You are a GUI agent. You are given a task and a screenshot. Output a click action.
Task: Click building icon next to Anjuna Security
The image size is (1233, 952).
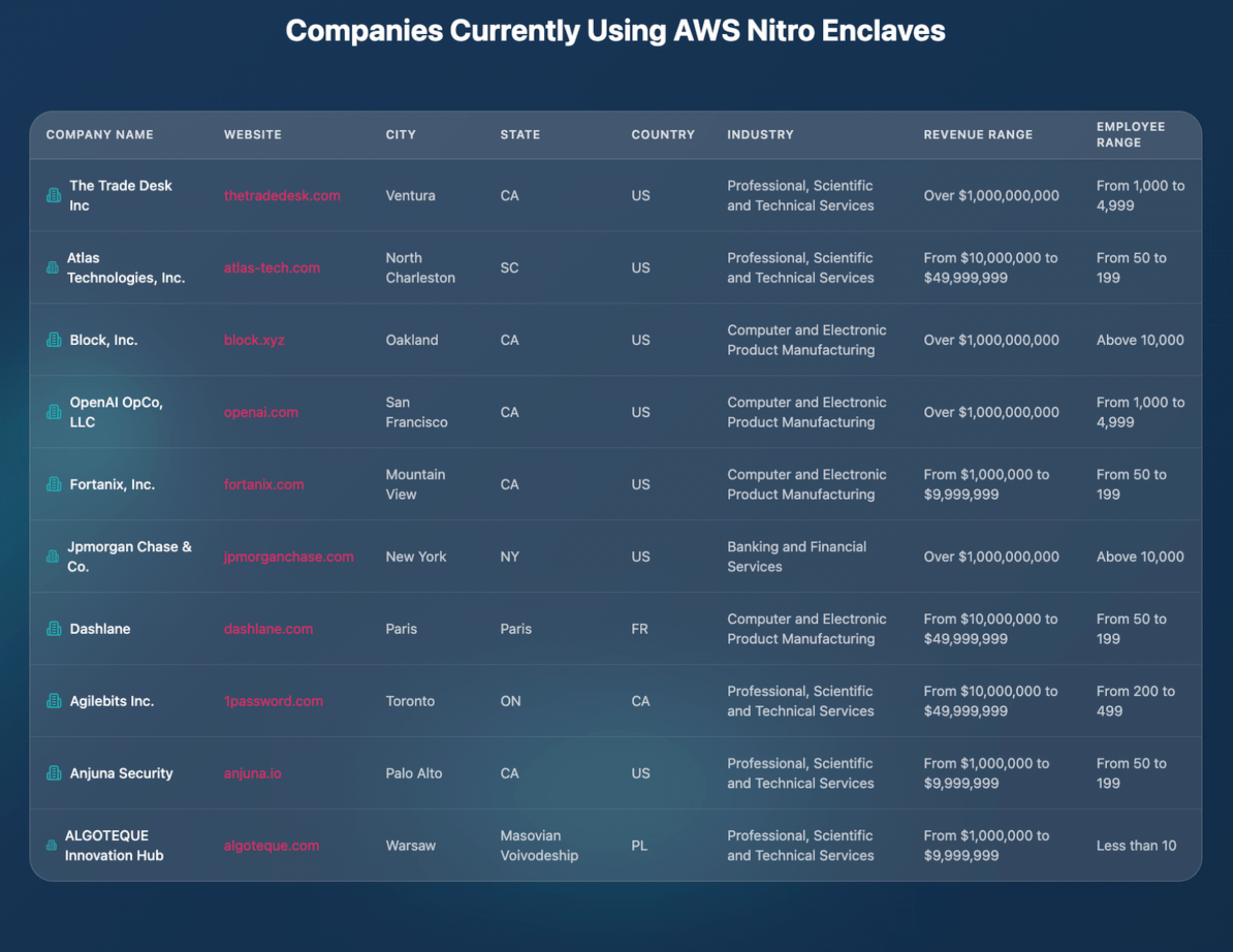pyautogui.click(x=54, y=773)
